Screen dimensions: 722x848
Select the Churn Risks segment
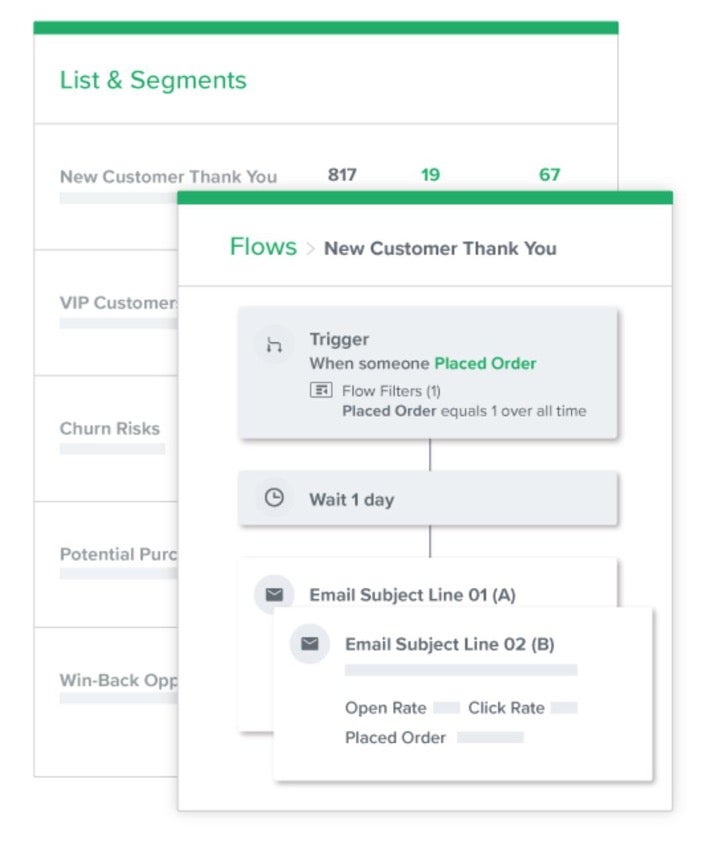110,428
